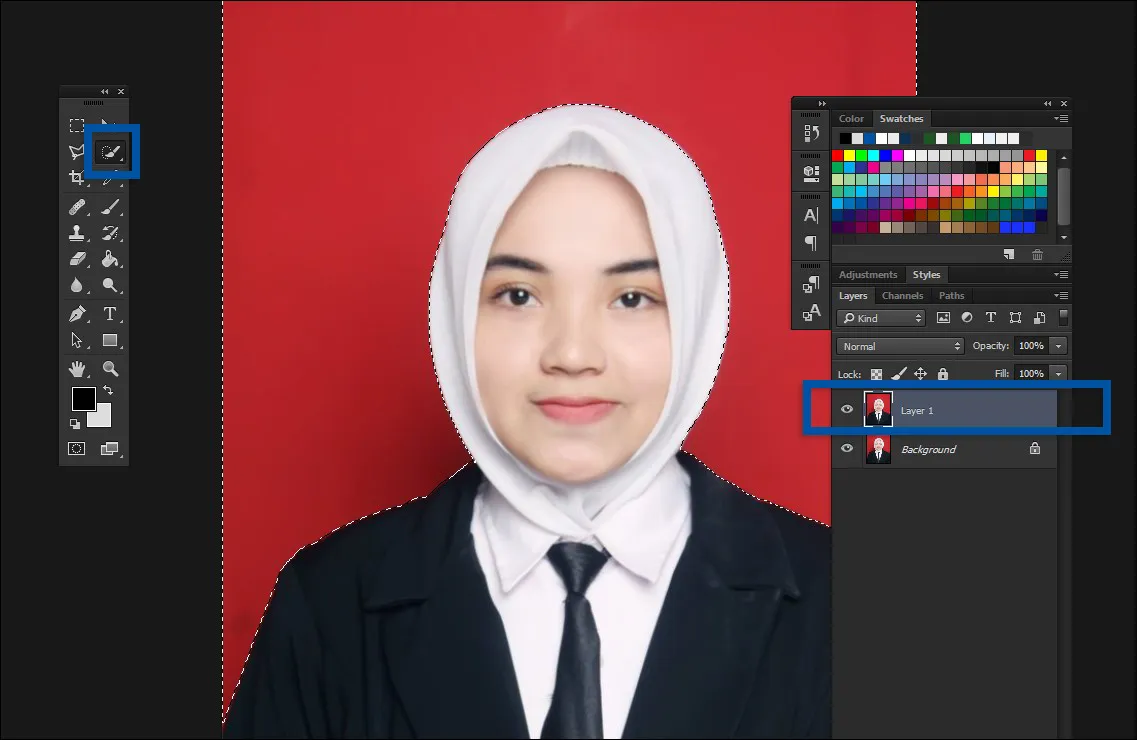Viewport: 1137px width, 740px height.
Task: Select the Pen tool
Action: tap(78, 313)
